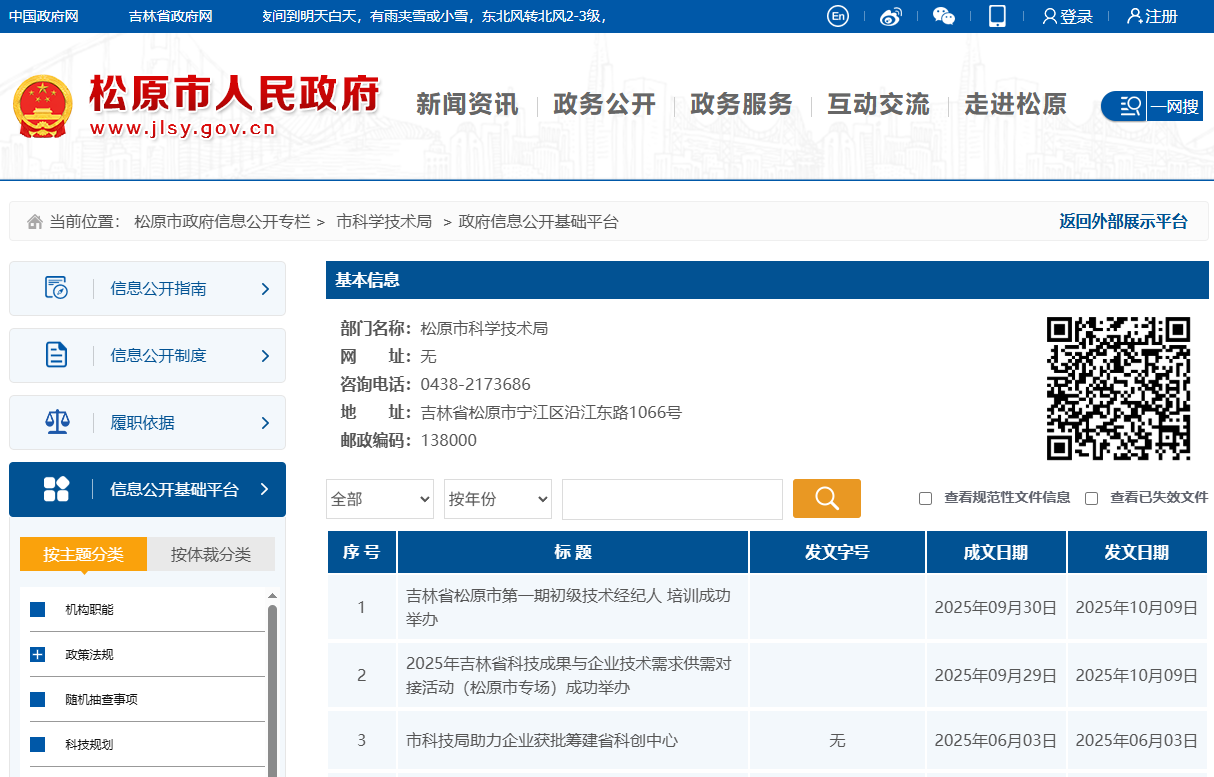Image resolution: width=1214 pixels, height=777 pixels.
Task: Open article 市科技局助力企业获批筹建省科创中心
Action: coord(542,741)
